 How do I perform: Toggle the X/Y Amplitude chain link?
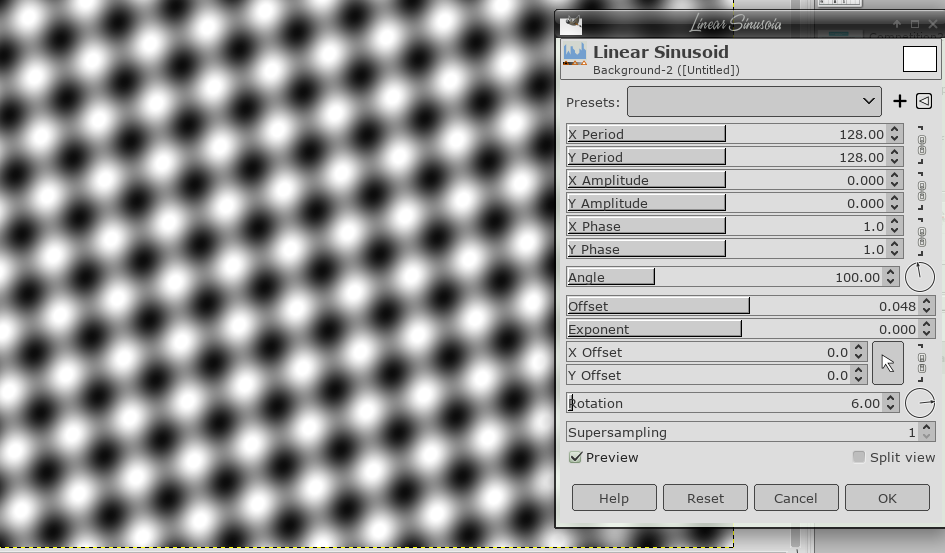coord(921,191)
